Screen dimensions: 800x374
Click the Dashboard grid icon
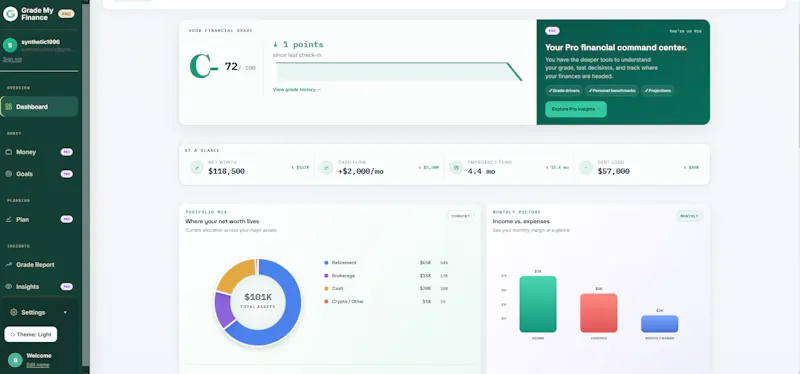click(9, 107)
